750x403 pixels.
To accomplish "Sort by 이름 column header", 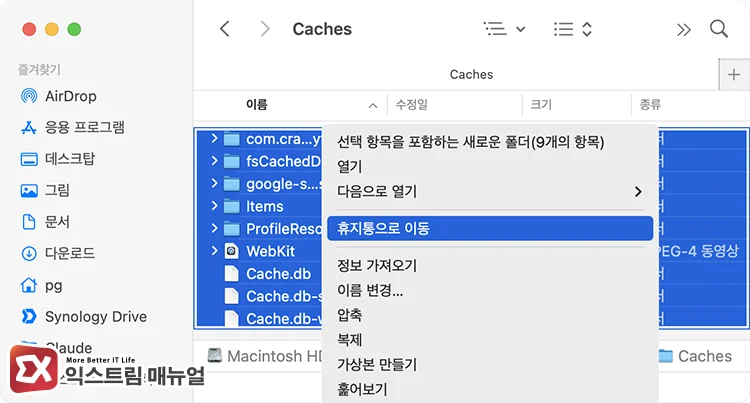I will point(257,105).
